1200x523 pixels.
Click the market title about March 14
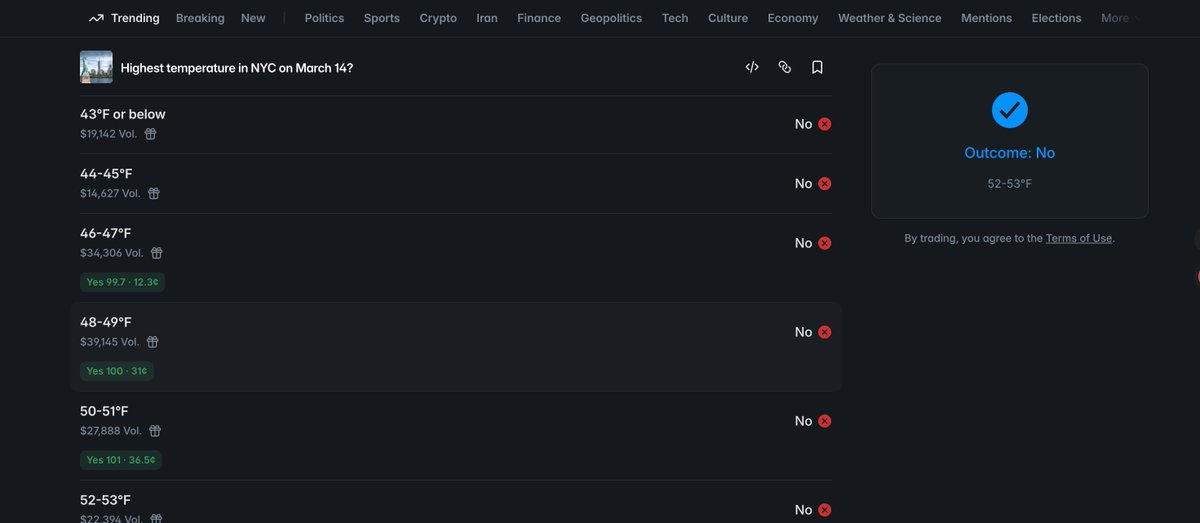click(237, 68)
